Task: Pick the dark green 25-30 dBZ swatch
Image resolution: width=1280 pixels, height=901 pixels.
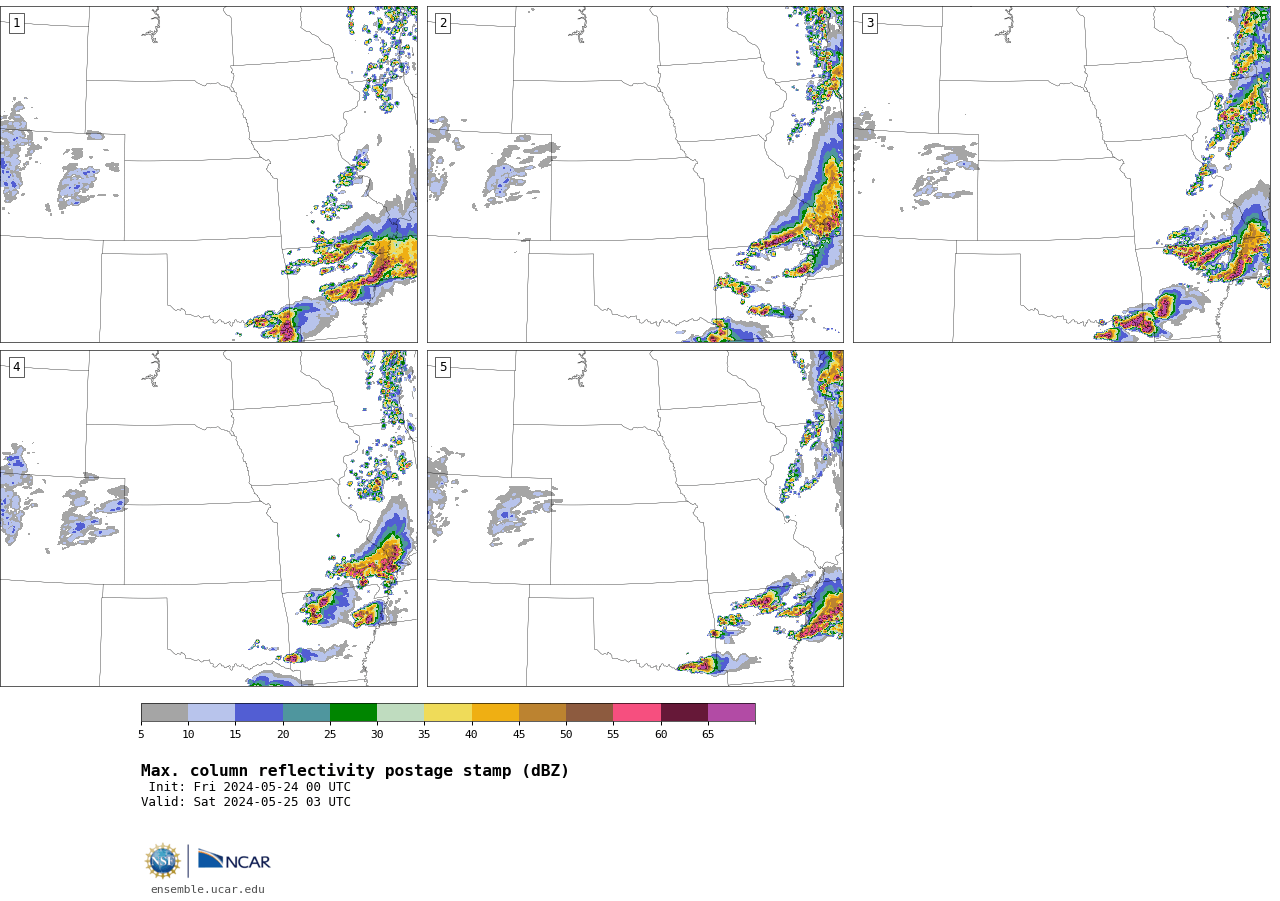Action: tap(353, 713)
